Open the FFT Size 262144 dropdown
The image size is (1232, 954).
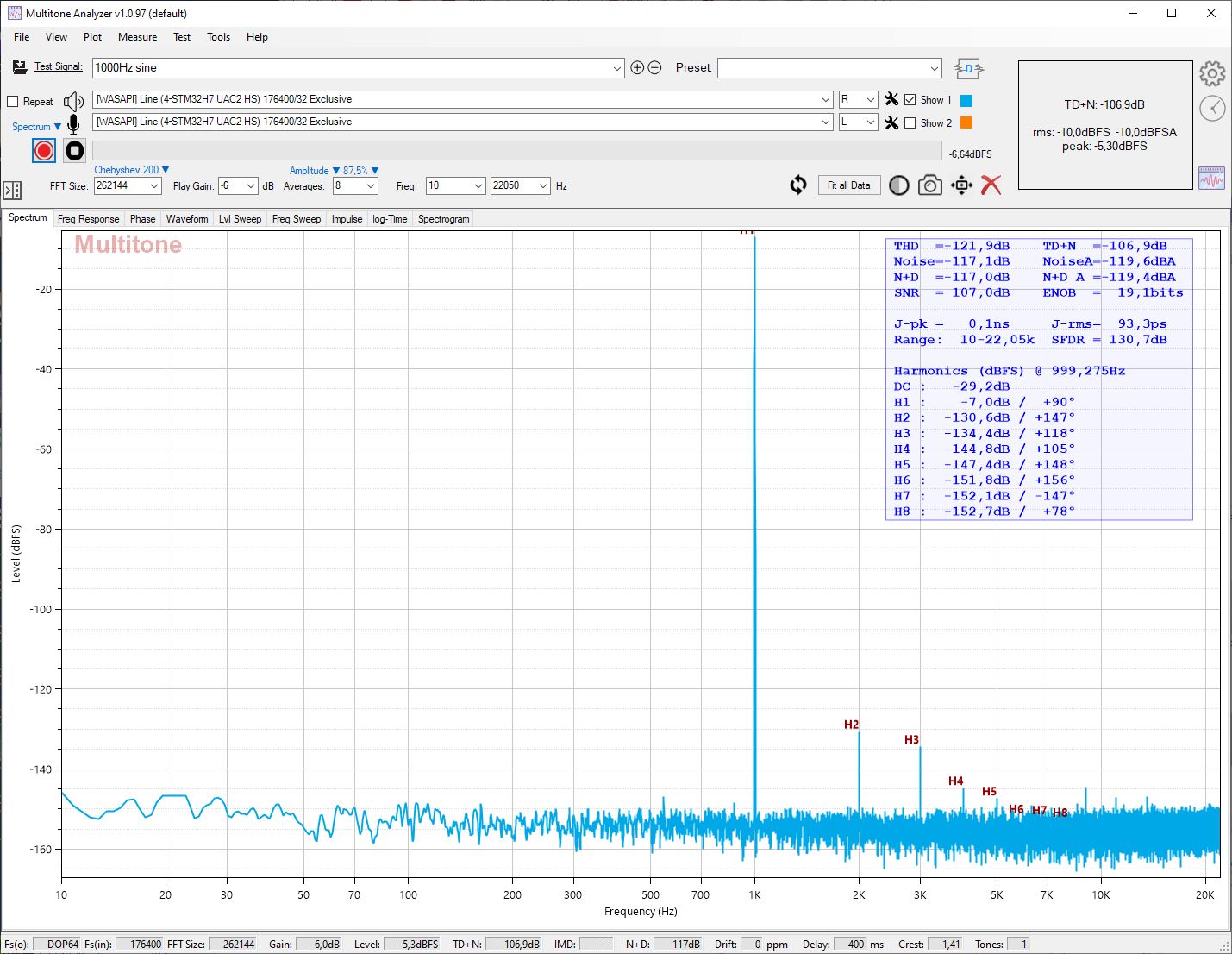[154, 185]
